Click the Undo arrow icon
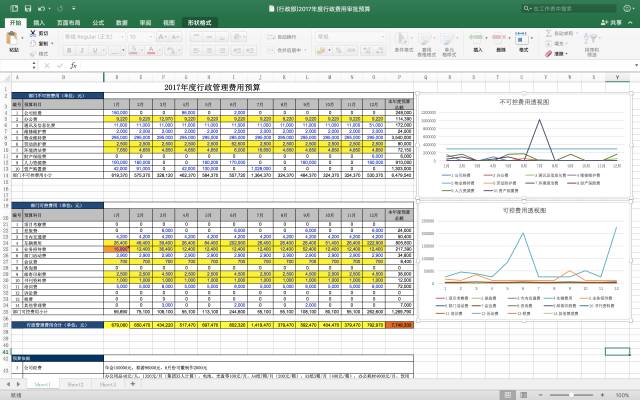640x400 pixels. pyautogui.click(x=41, y=8)
